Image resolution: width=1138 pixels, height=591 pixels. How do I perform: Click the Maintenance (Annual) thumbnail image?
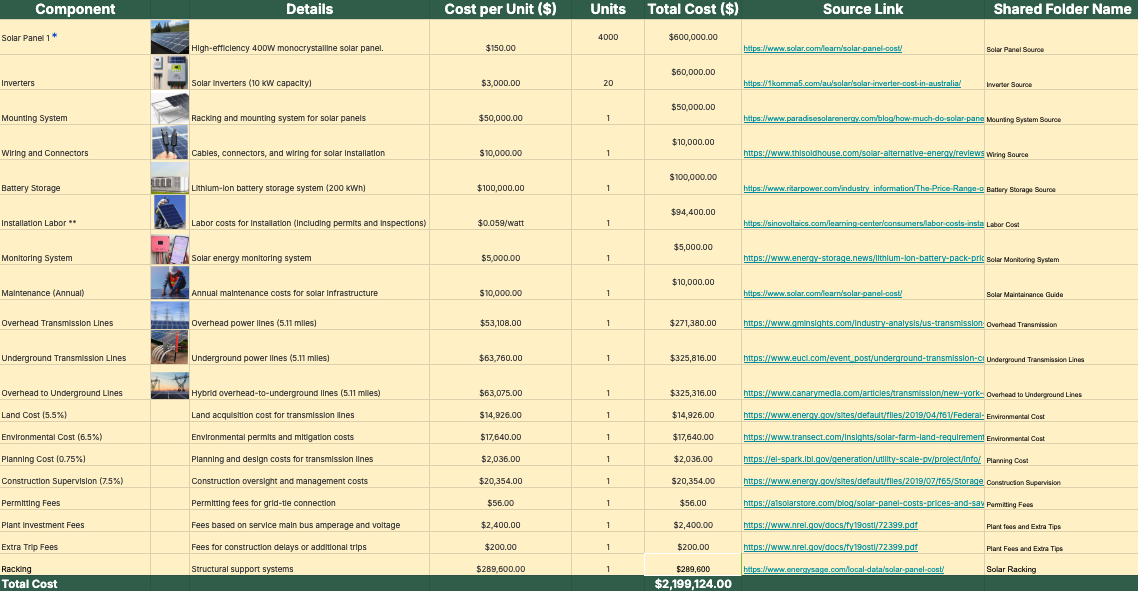(x=170, y=282)
